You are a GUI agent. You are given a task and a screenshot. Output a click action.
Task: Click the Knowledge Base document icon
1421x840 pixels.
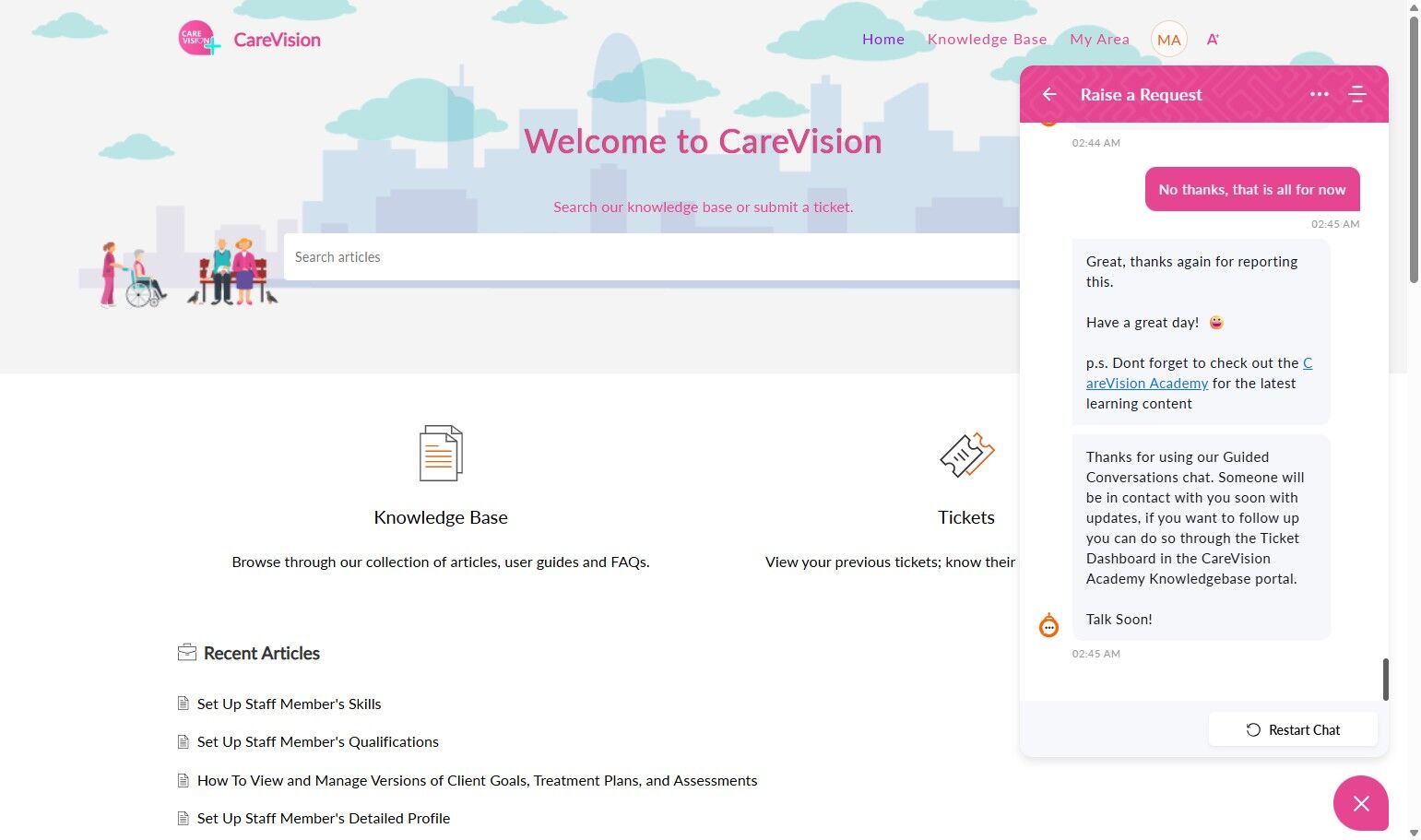pos(441,453)
